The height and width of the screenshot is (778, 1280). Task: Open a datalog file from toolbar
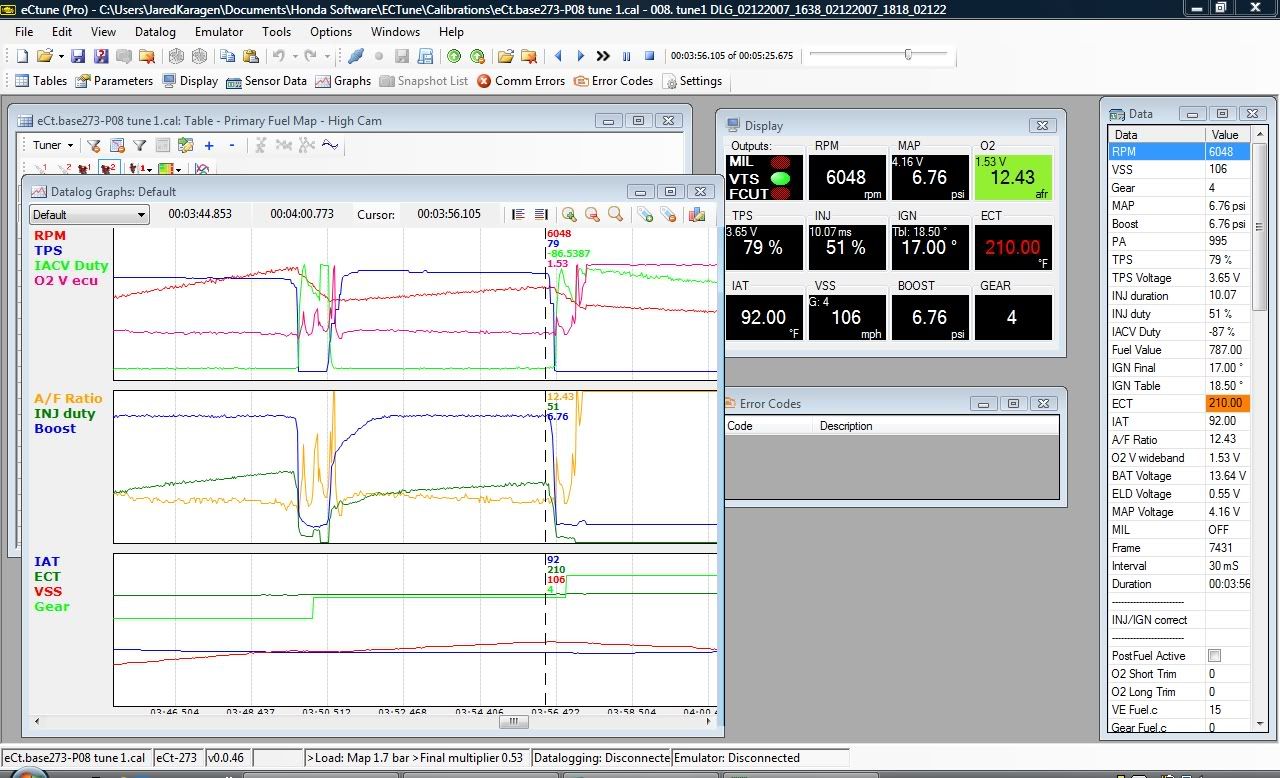click(x=506, y=56)
